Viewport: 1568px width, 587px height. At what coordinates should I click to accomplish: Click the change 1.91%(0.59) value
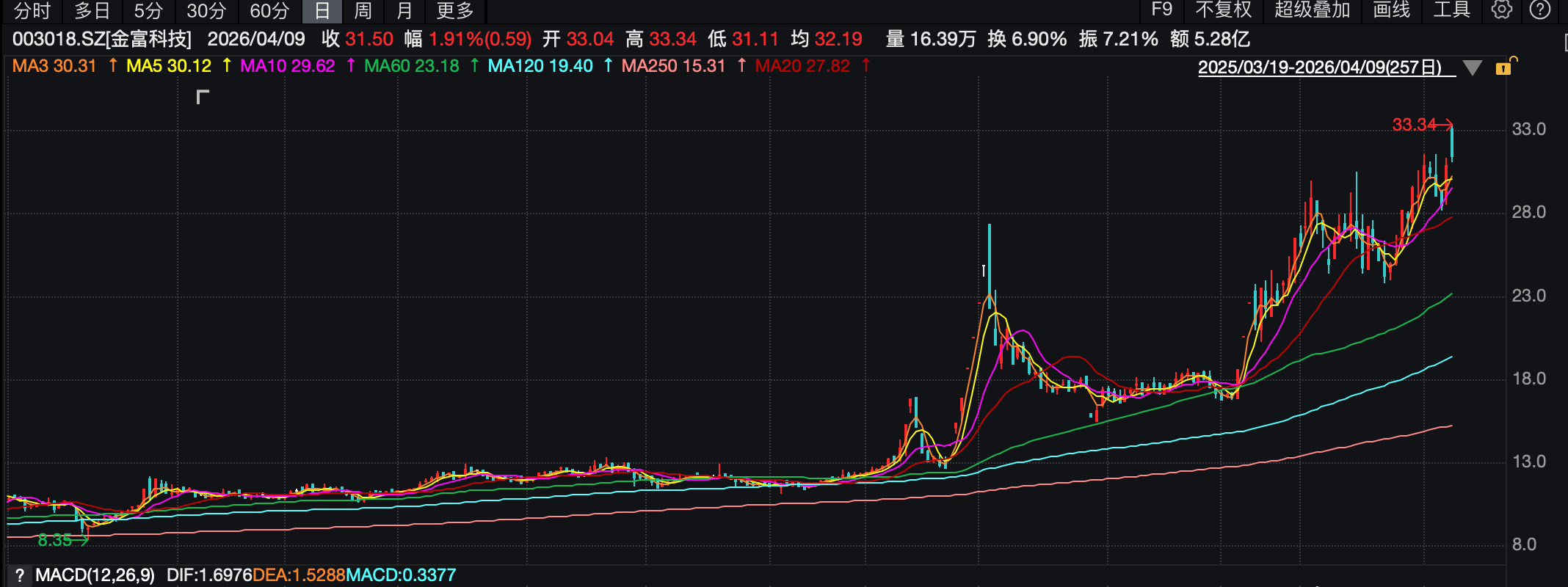(480, 39)
